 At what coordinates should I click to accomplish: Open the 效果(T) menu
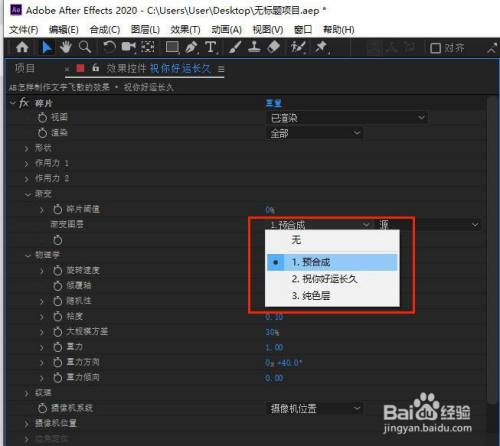[x=185, y=30]
